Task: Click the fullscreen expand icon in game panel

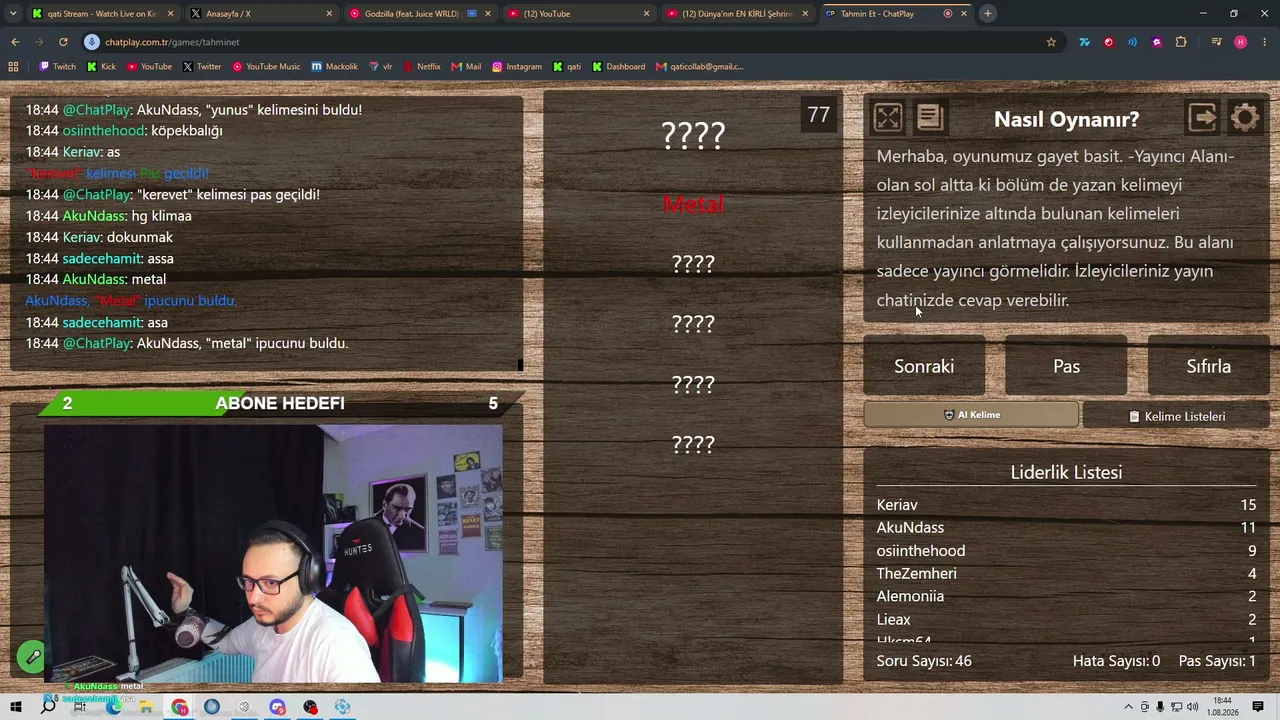Action: 888,118
